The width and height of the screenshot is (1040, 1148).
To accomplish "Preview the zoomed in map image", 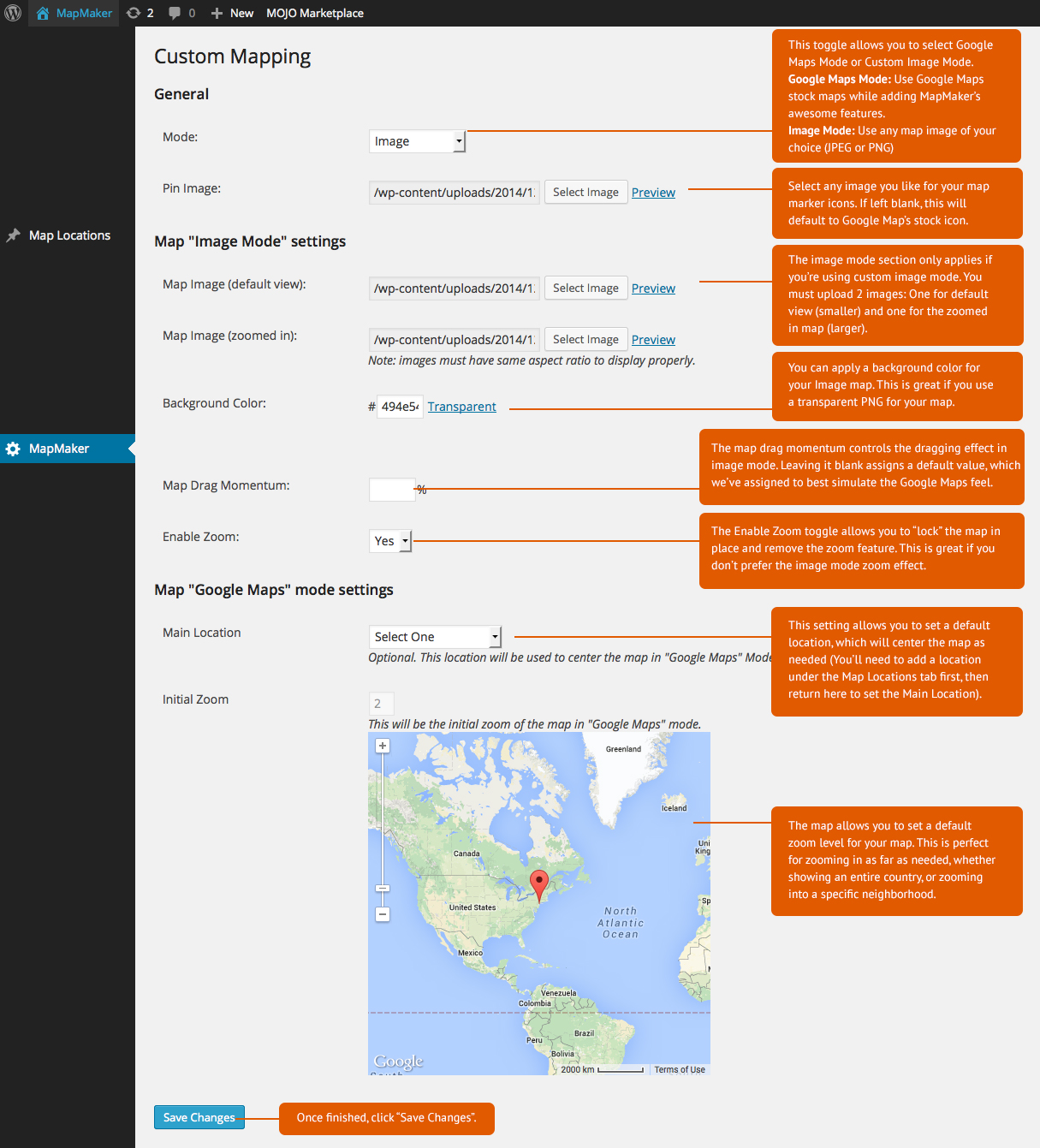I will [x=653, y=340].
